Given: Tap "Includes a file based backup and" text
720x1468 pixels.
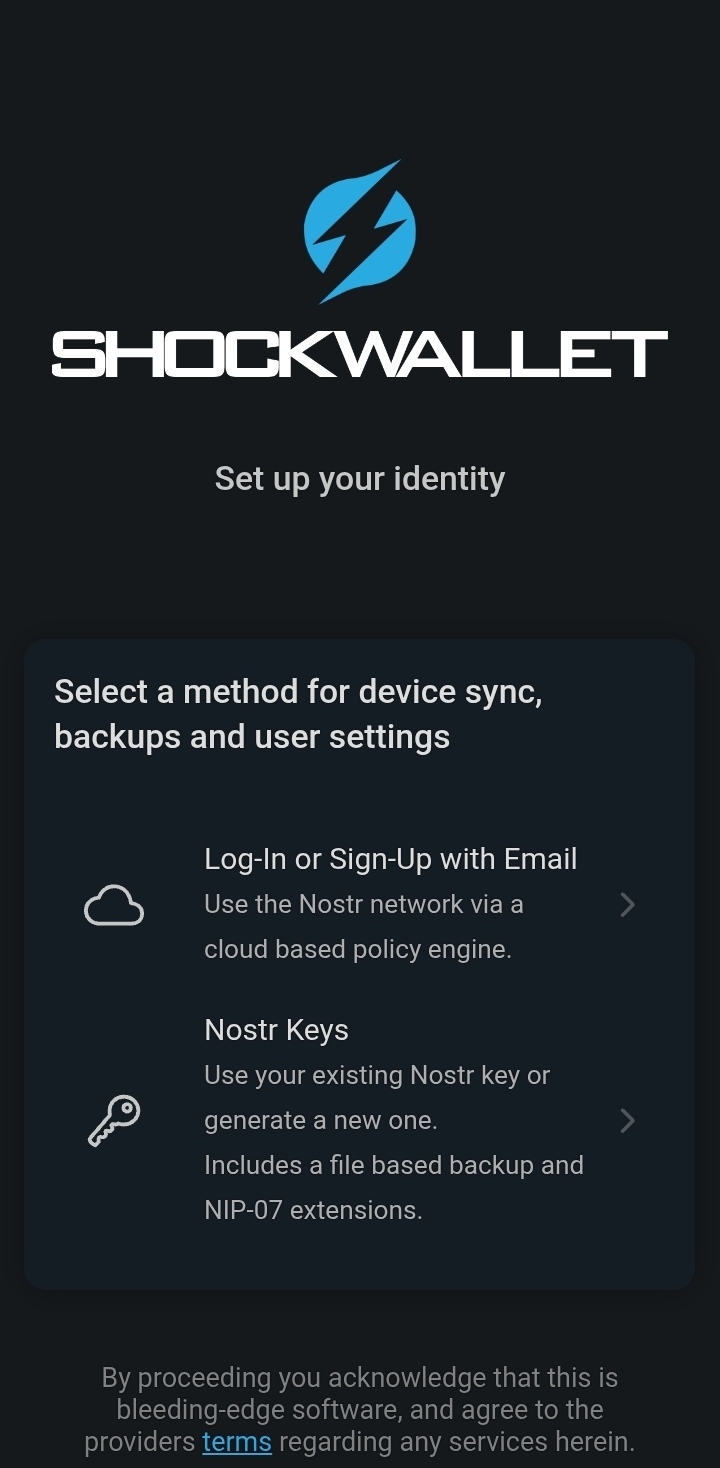Looking at the screenshot, I should click(x=394, y=1165).
